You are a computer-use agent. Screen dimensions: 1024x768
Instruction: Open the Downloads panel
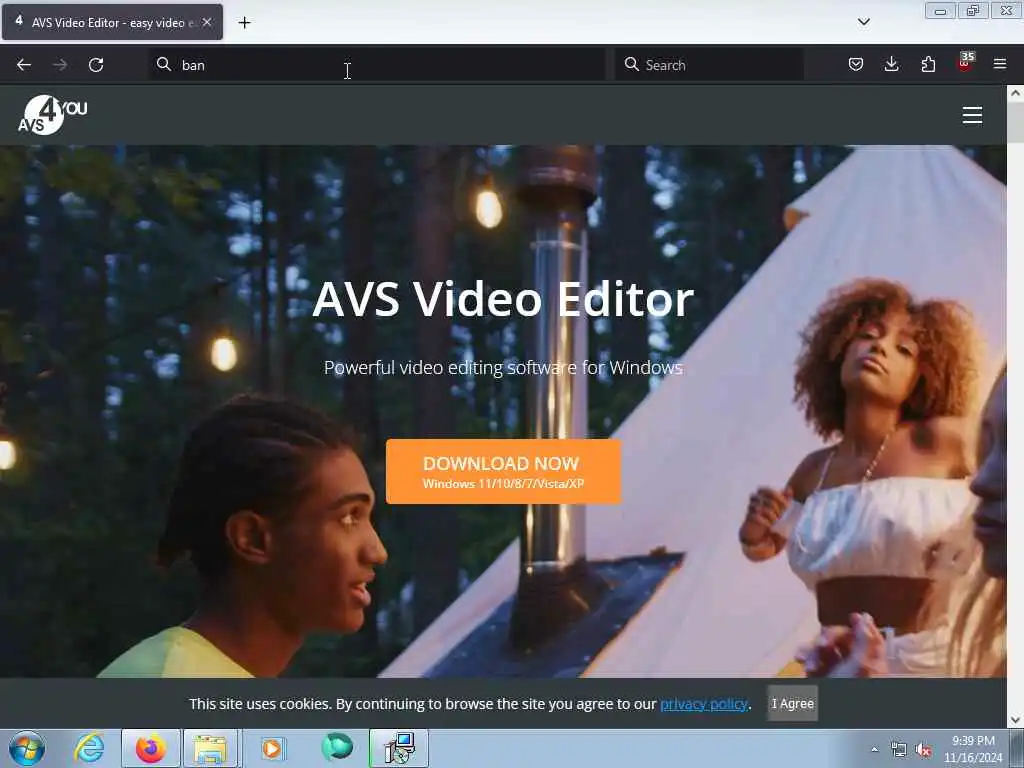coord(891,64)
